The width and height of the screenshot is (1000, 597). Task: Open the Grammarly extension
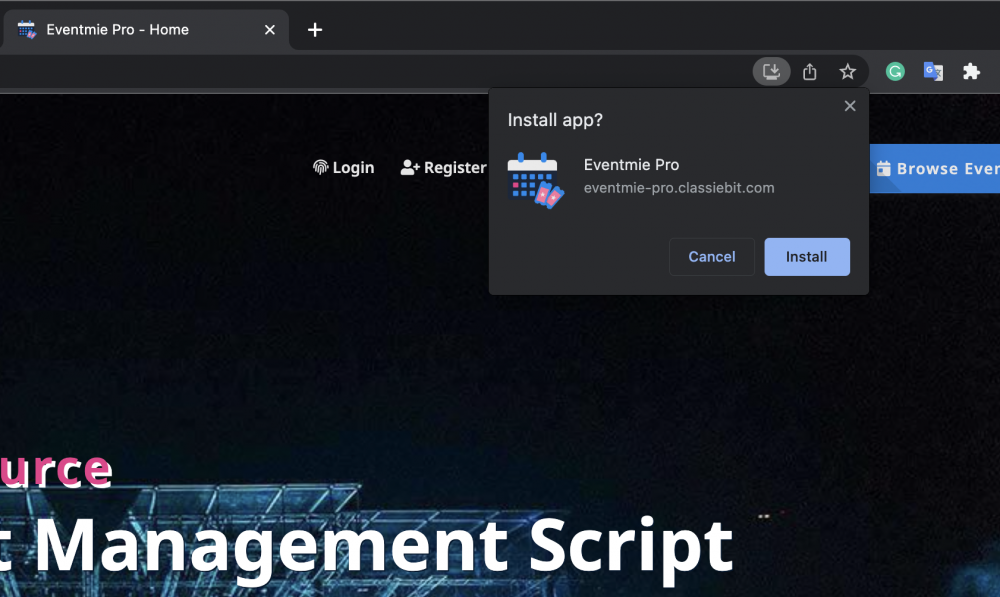click(x=895, y=71)
